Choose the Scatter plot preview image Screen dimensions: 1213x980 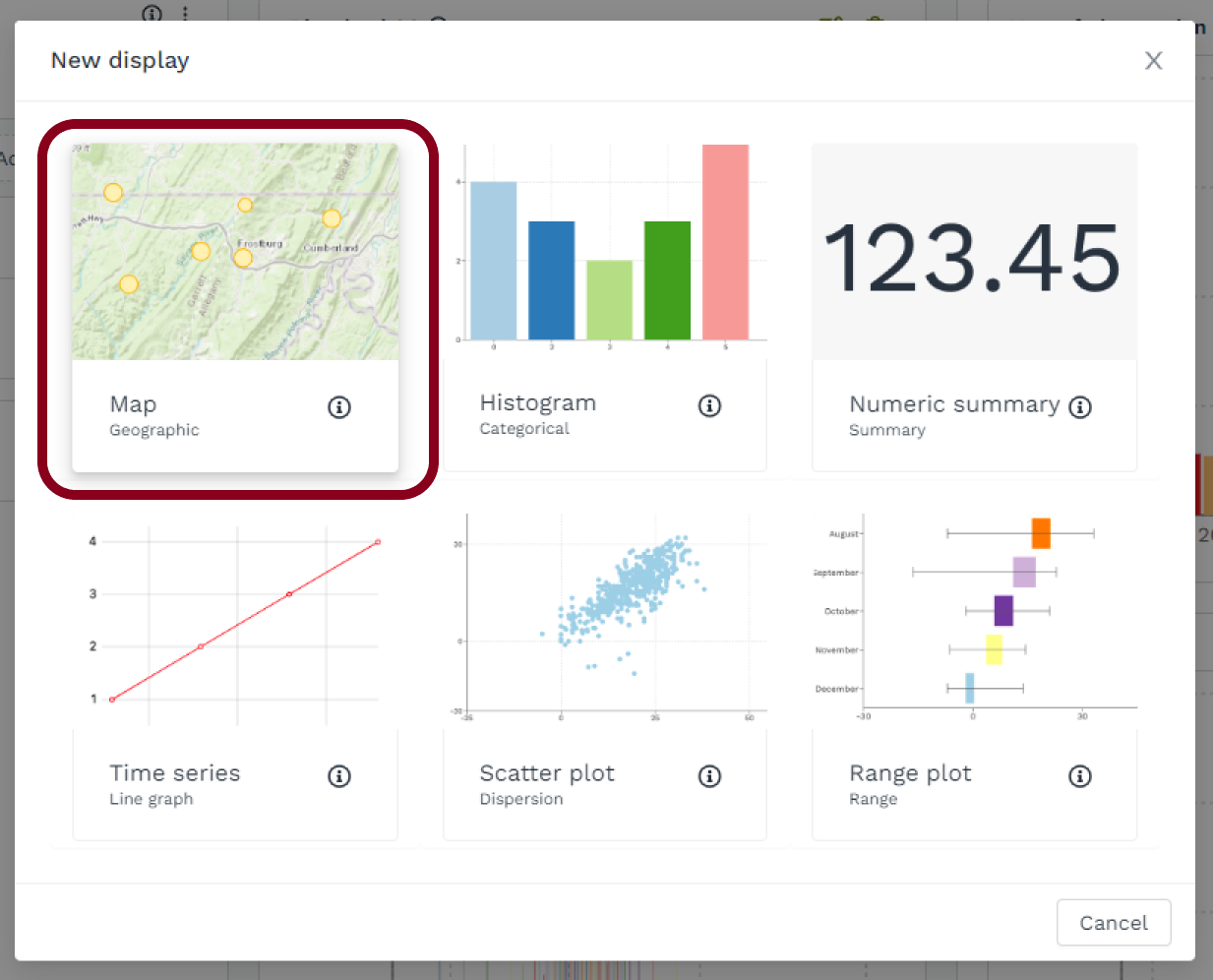605,618
